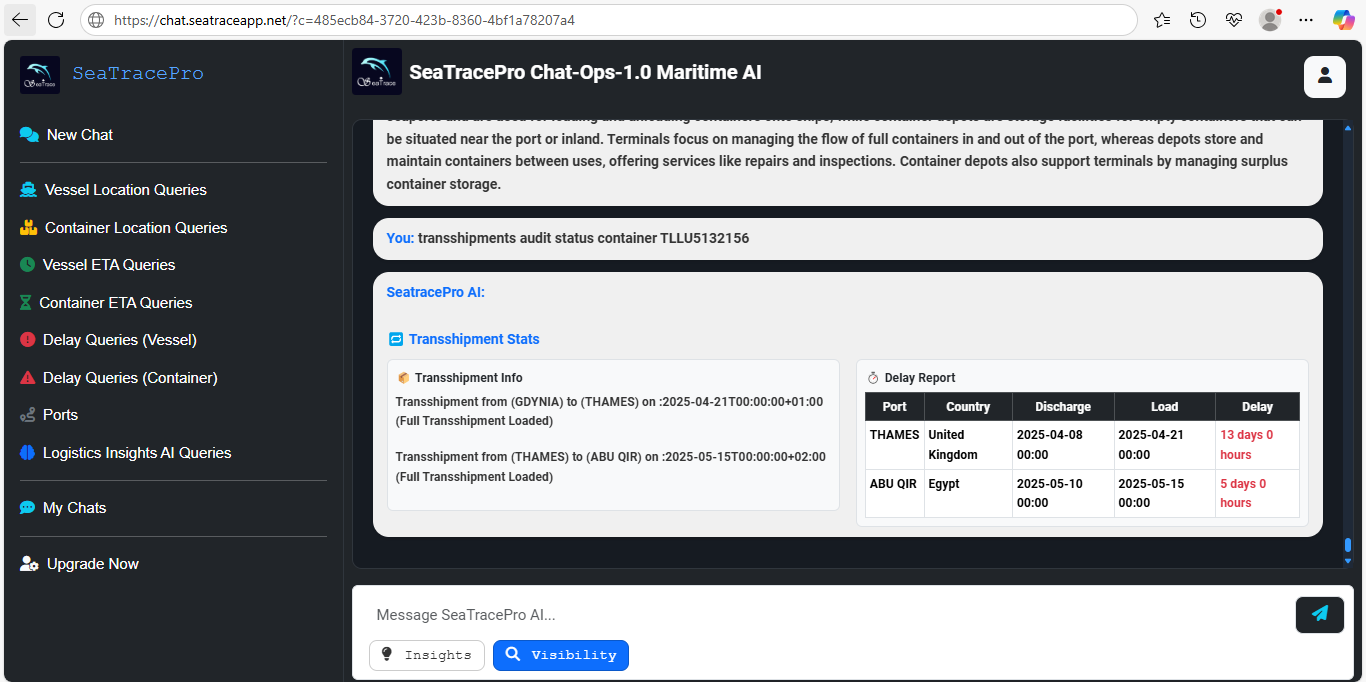
Task: Click the SeaTracePro brand text
Action: pos(138,74)
